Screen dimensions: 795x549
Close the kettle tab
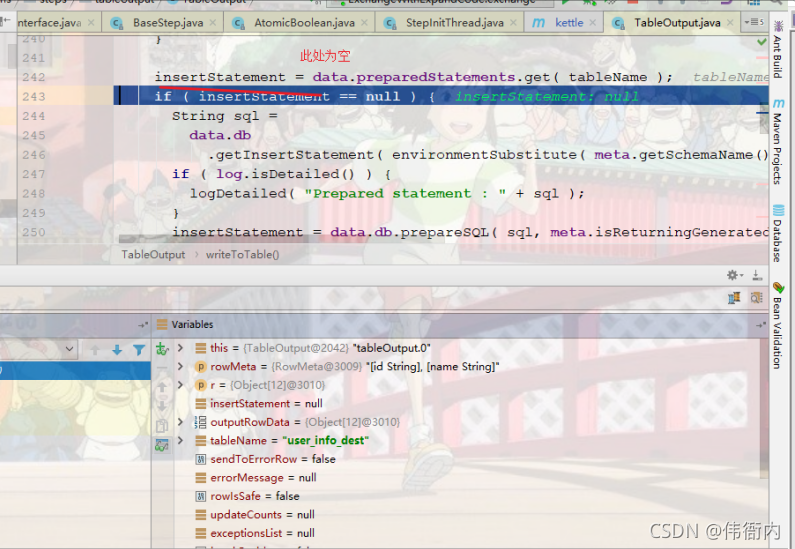593,23
